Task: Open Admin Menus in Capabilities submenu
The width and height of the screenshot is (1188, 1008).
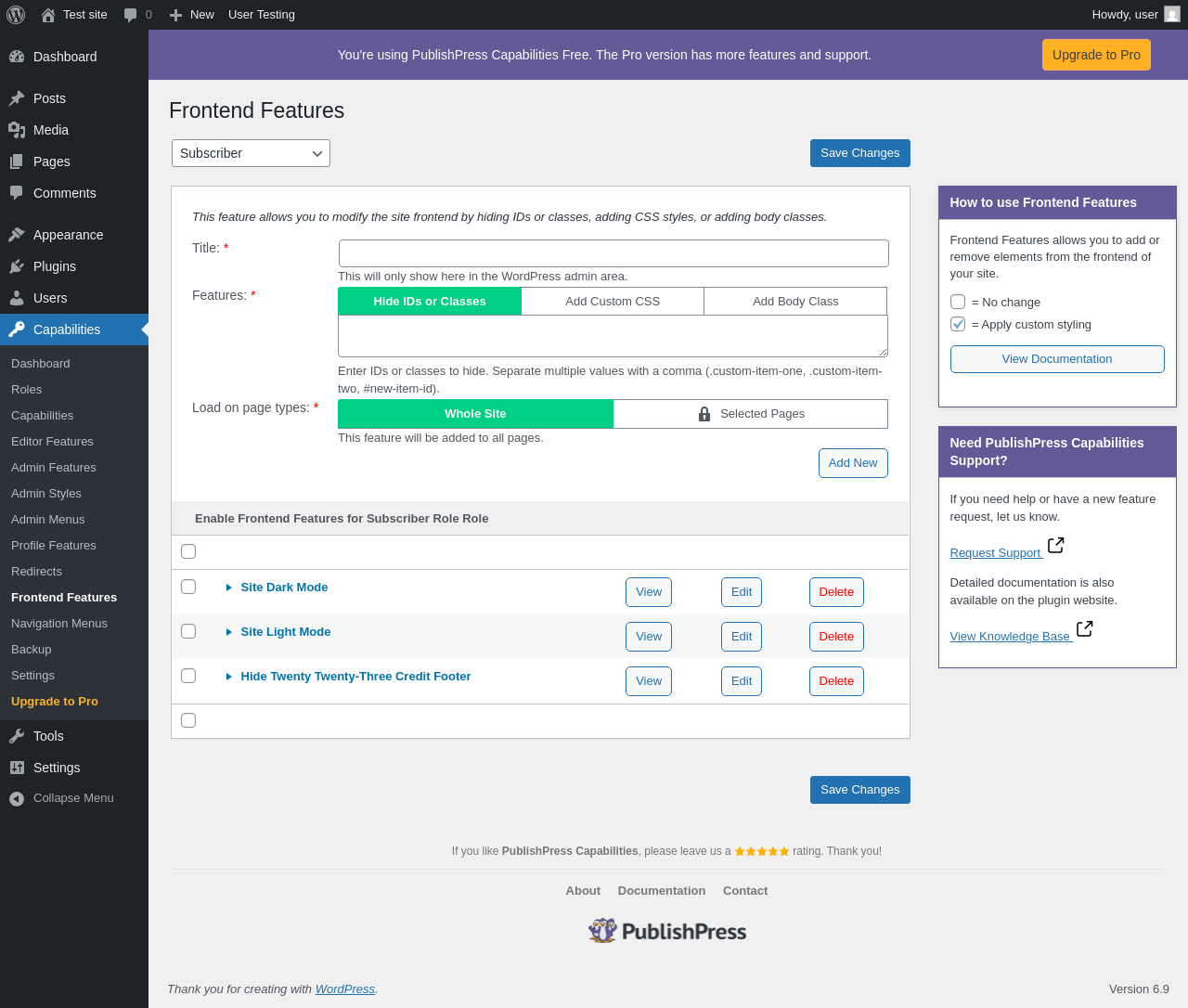Action: click(x=48, y=520)
